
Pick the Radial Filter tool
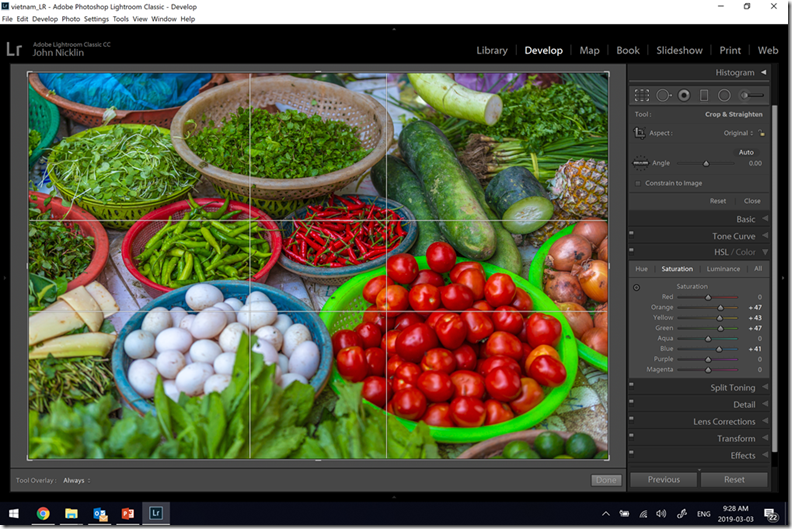point(723,95)
